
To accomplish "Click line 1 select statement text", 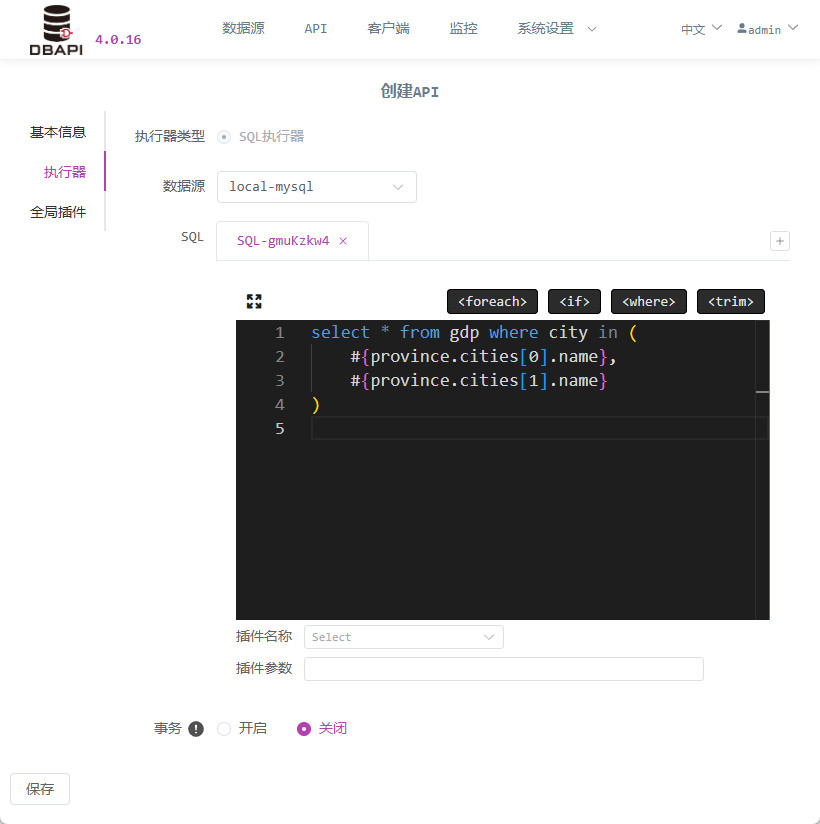I will coord(474,332).
